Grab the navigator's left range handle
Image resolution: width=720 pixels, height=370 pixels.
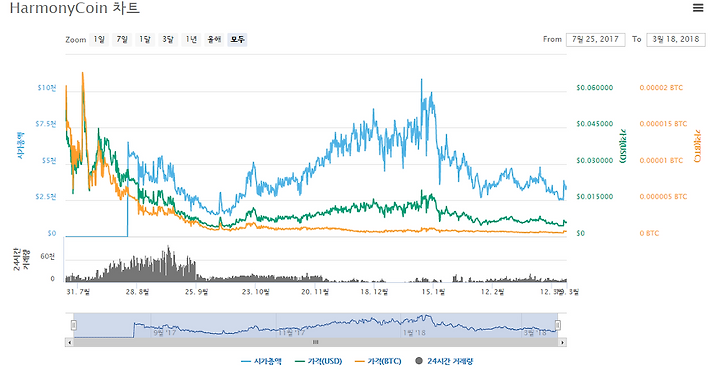pyautogui.click(x=73, y=325)
